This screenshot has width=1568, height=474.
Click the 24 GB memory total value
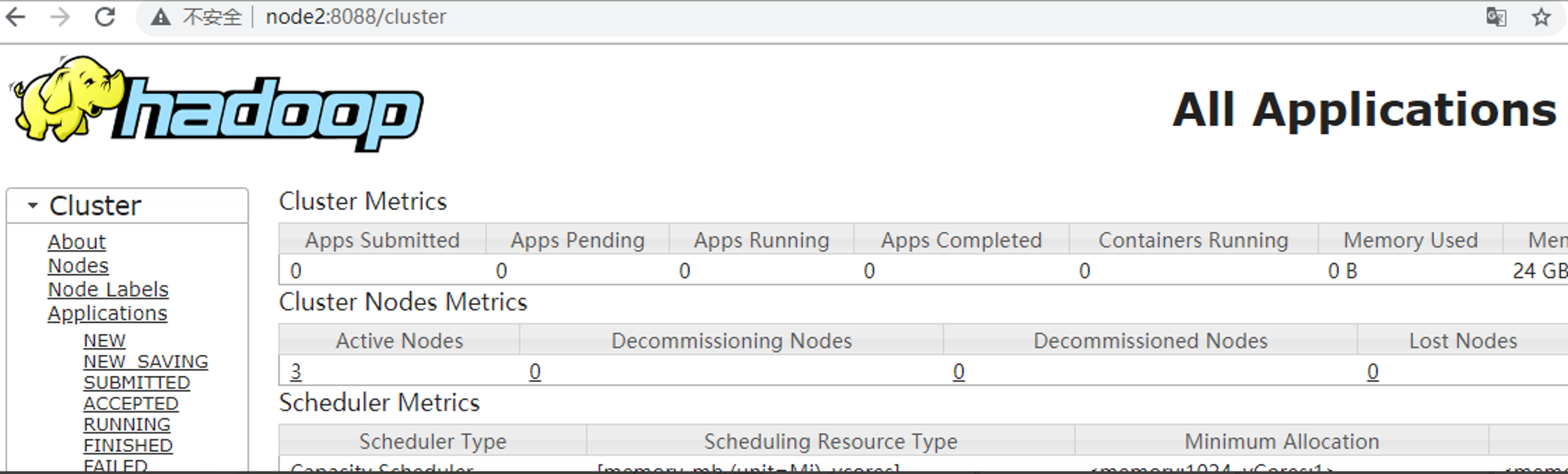tap(1540, 271)
